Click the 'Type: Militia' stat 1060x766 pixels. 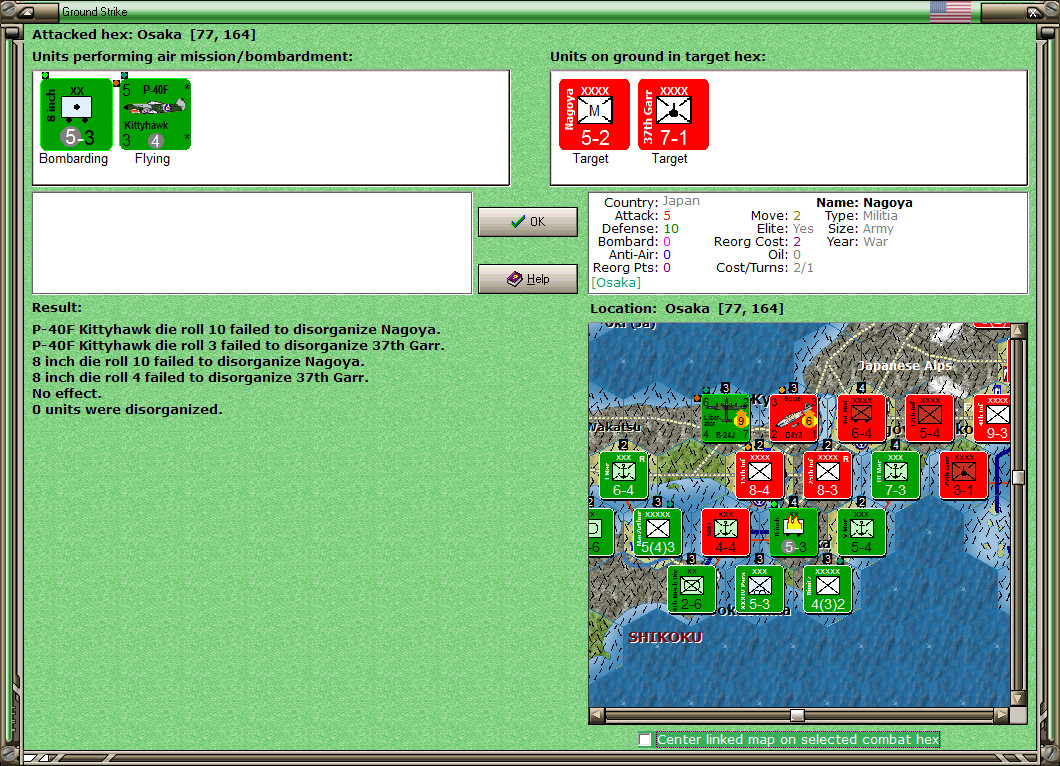[861, 216]
